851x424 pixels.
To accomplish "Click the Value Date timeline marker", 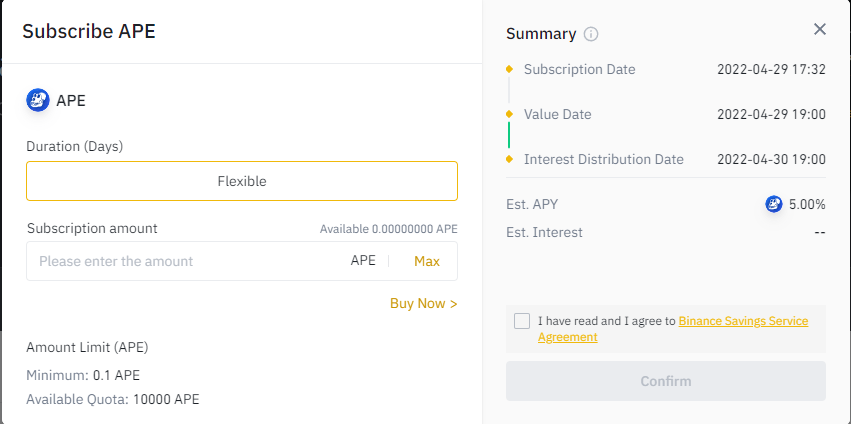I will click(x=509, y=115).
